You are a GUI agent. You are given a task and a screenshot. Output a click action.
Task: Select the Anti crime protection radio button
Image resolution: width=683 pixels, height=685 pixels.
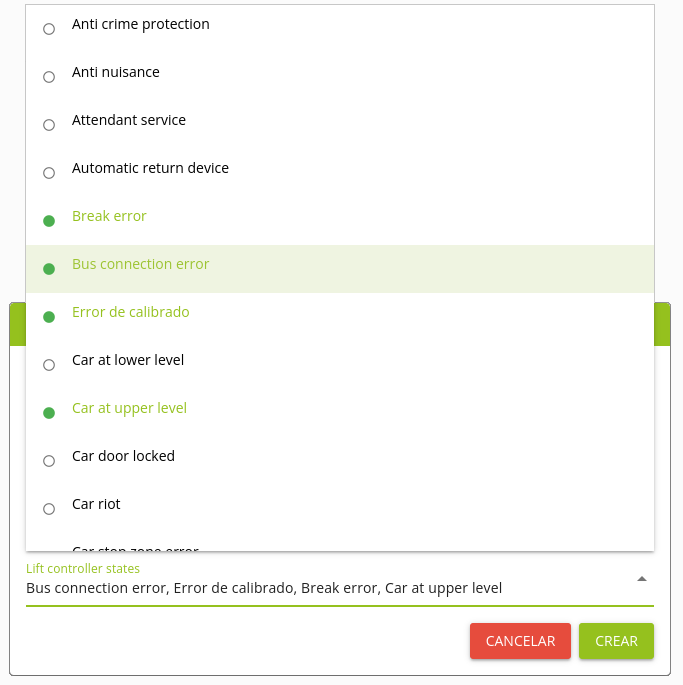pyautogui.click(x=49, y=29)
